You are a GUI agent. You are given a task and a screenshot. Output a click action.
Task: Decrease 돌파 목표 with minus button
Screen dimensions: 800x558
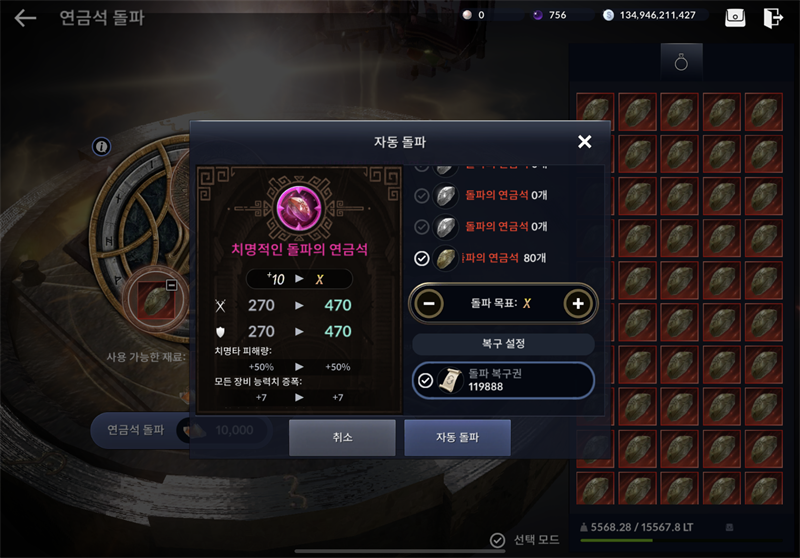[x=429, y=303]
